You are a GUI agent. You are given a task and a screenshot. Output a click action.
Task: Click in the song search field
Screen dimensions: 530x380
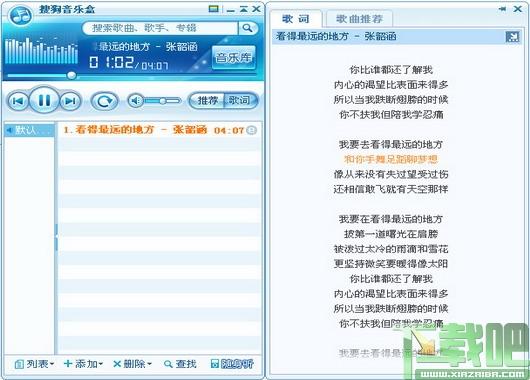(x=160, y=28)
